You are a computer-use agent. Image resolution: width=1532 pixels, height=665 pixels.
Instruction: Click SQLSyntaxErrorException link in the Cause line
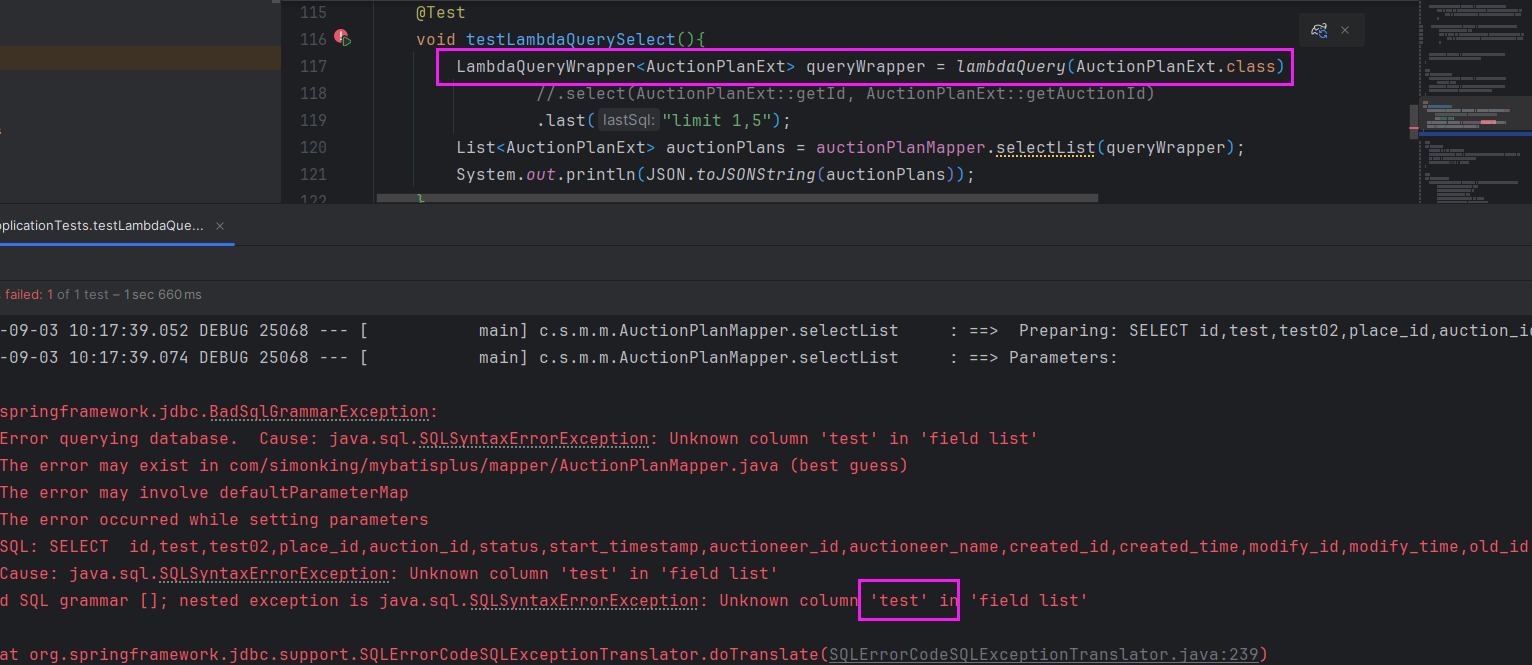274,574
